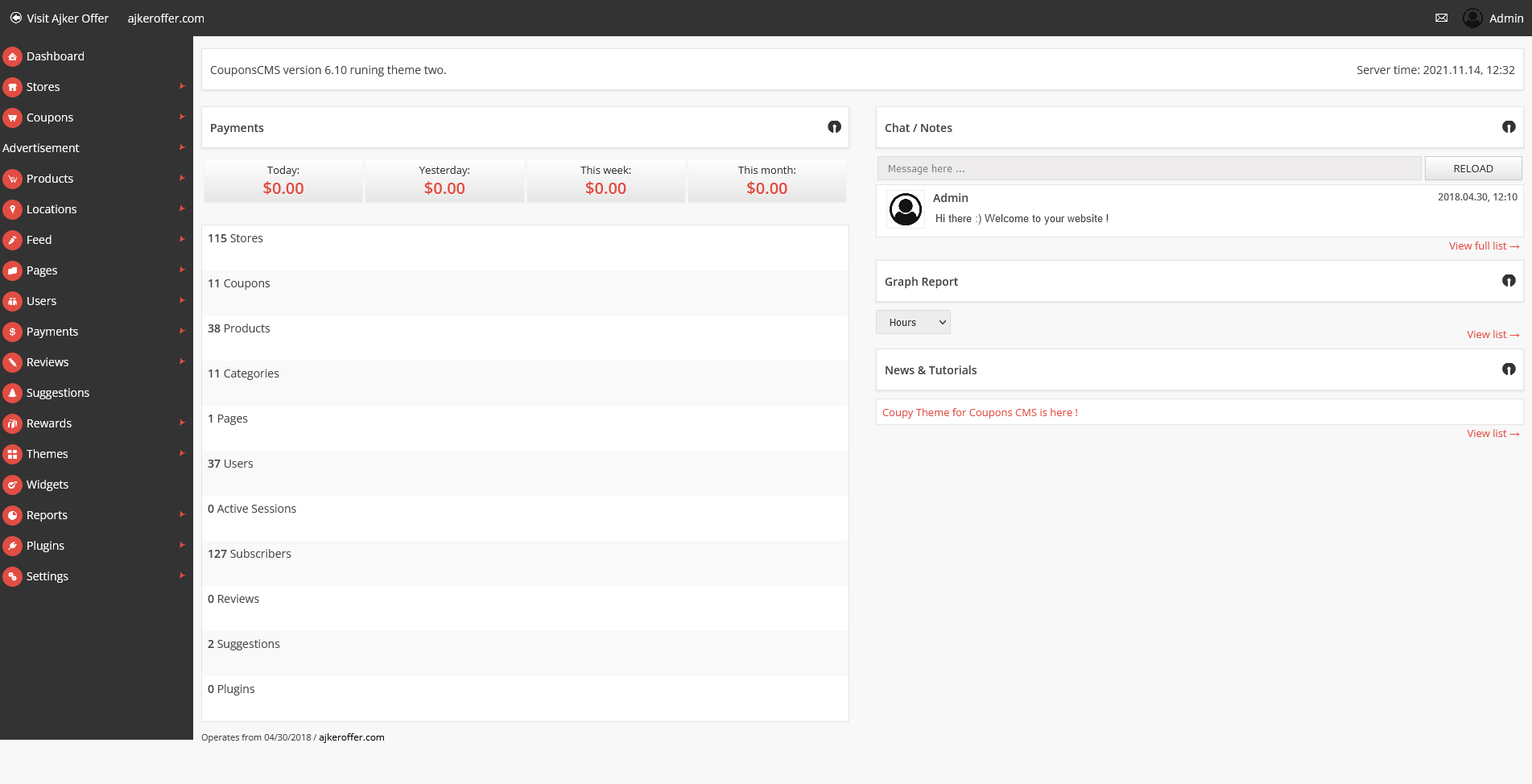The width and height of the screenshot is (1532, 784).
Task: Click the Reports pie chart icon
Action: point(12,515)
